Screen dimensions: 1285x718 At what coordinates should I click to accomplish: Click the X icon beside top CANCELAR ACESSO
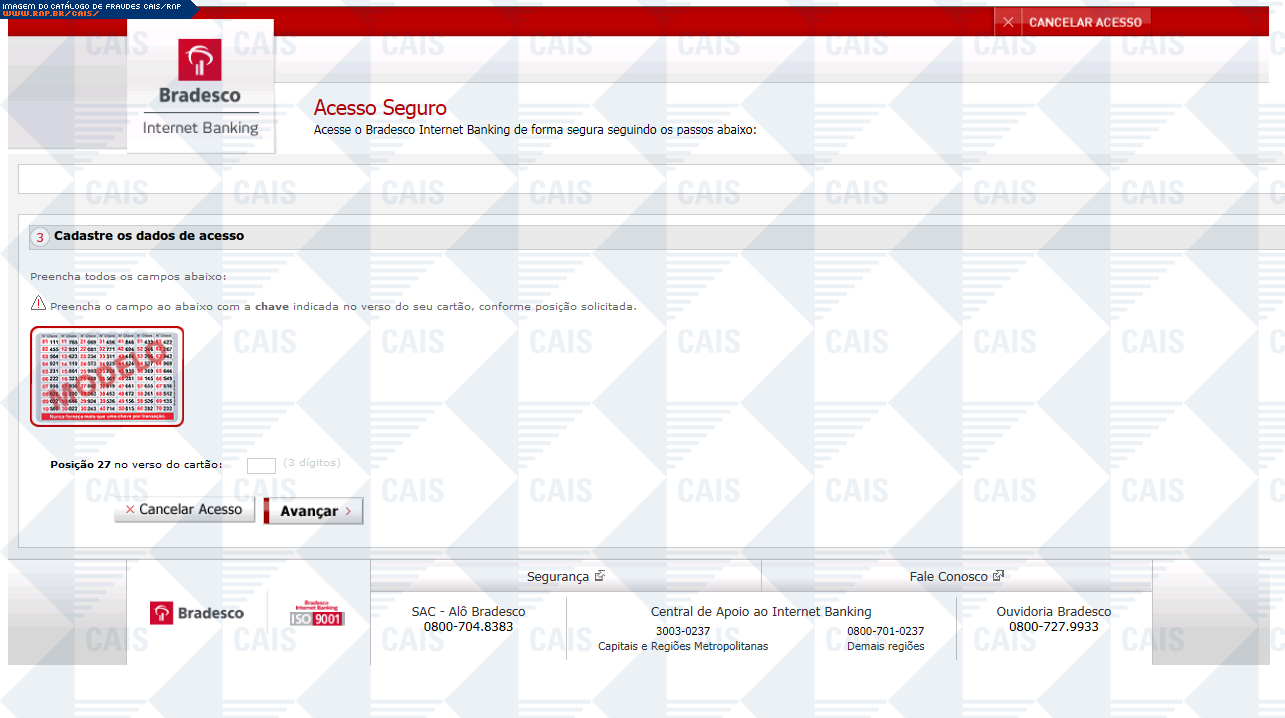coord(1008,22)
